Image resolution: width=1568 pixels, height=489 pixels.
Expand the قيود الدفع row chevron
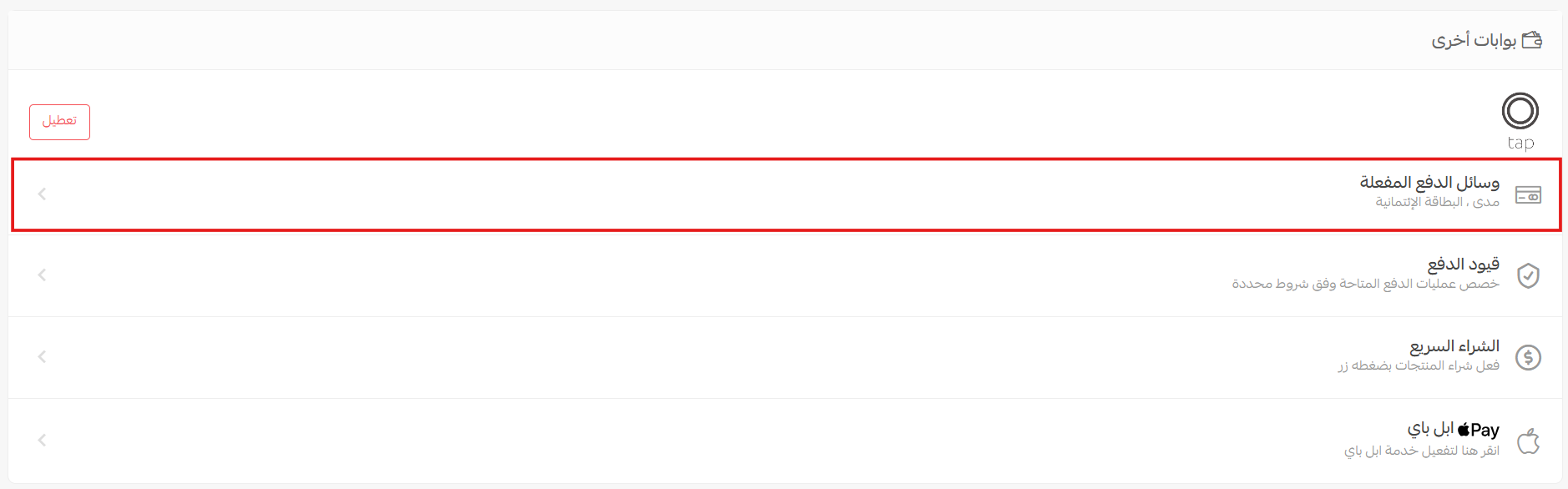pos(42,275)
